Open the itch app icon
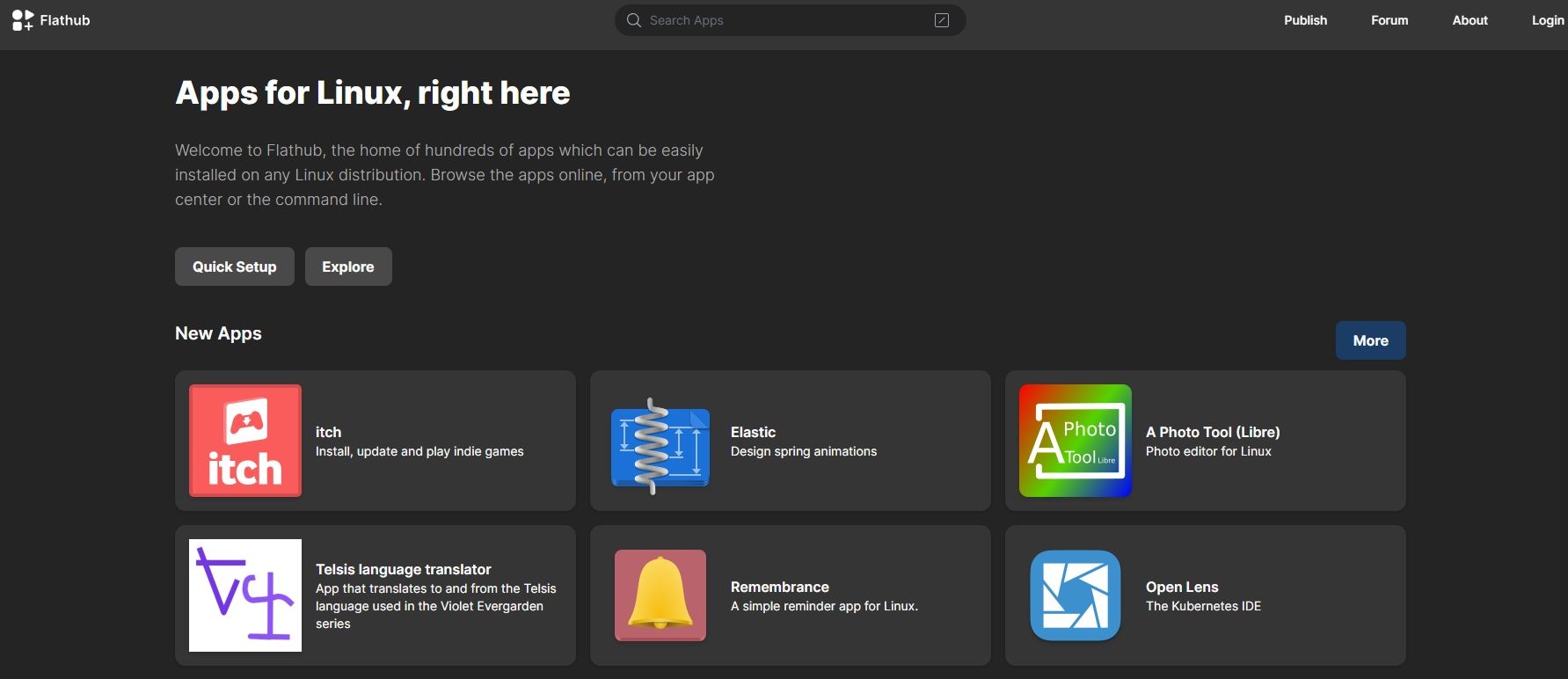Image resolution: width=1568 pixels, height=679 pixels. (245, 441)
